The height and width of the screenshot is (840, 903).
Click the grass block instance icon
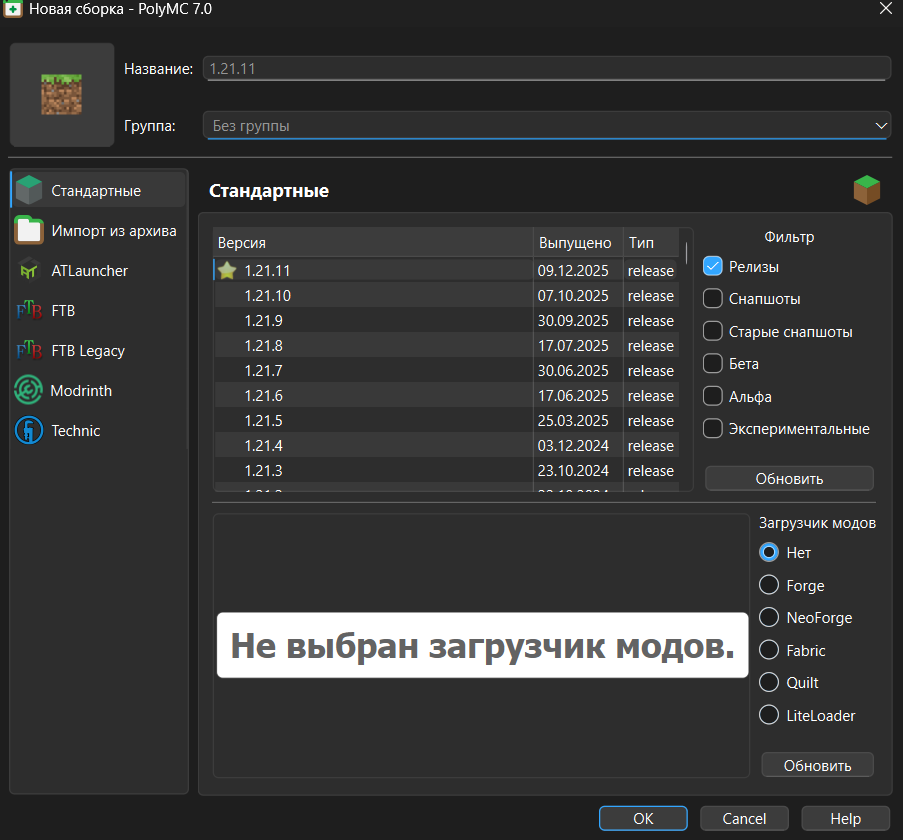point(62,95)
